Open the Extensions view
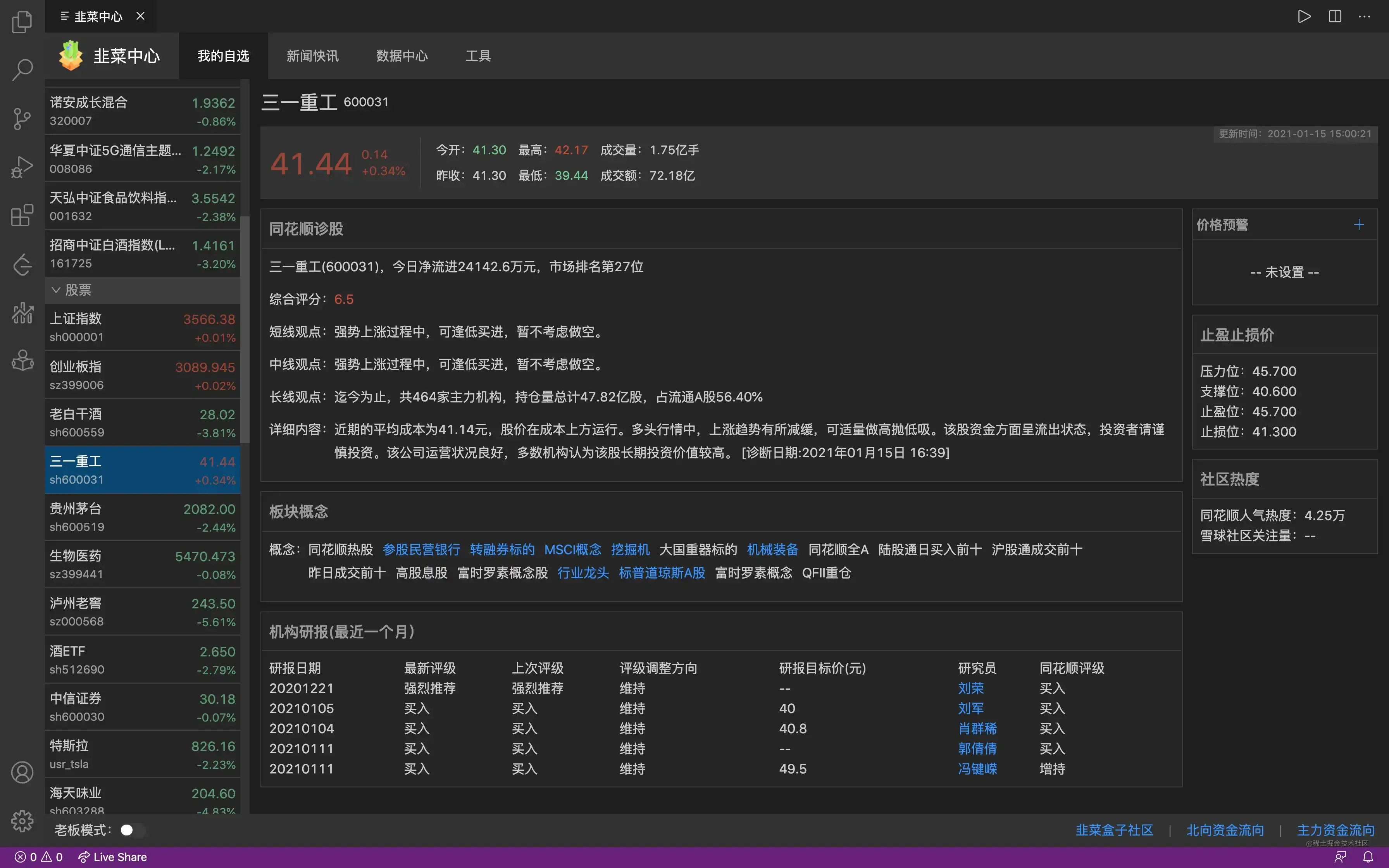 point(22,216)
